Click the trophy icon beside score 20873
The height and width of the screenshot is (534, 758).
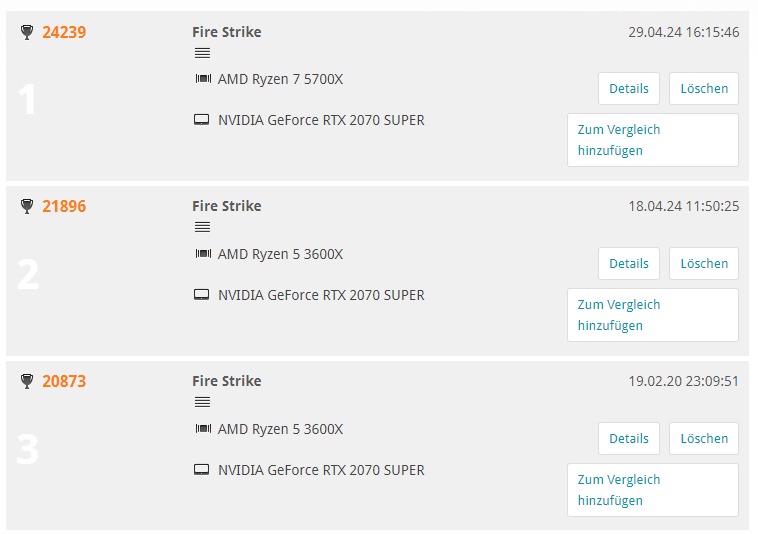click(x=27, y=381)
